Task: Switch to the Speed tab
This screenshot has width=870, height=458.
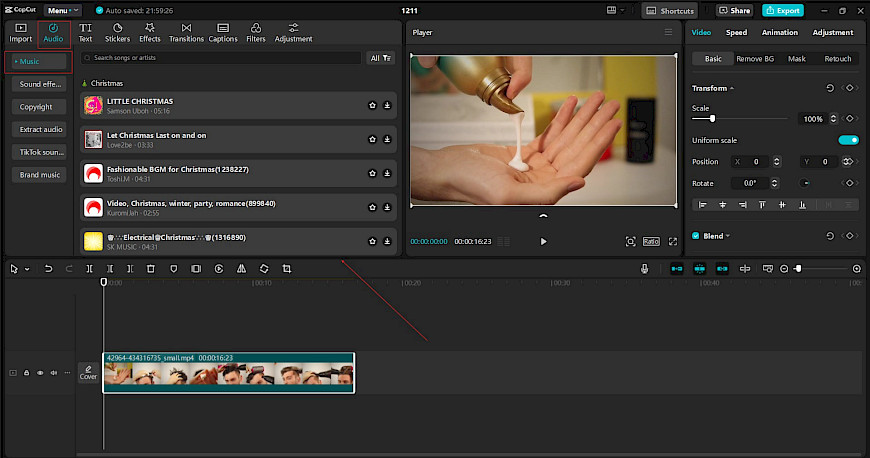Action: coord(736,32)
